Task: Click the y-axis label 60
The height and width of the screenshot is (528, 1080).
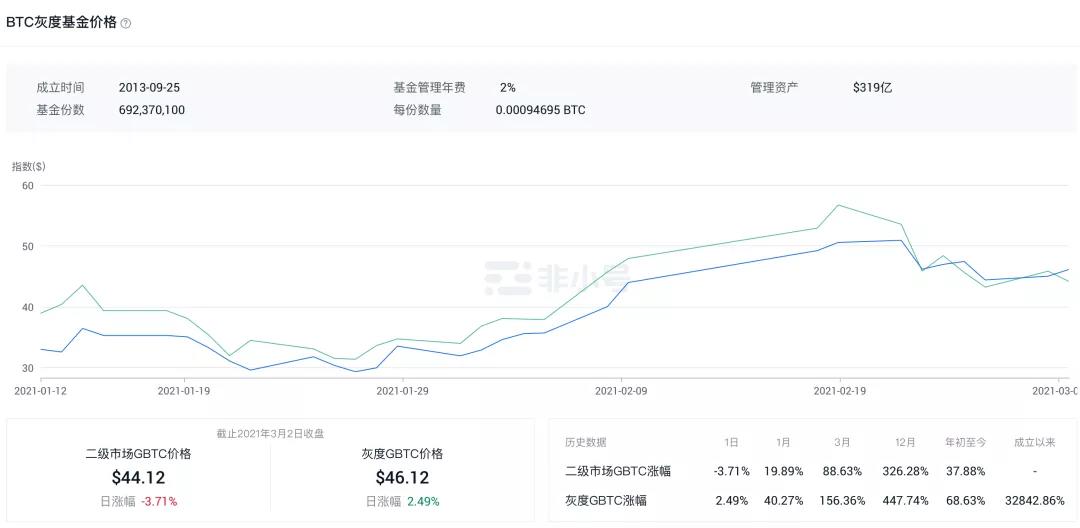Action: (x=28, y=185)
